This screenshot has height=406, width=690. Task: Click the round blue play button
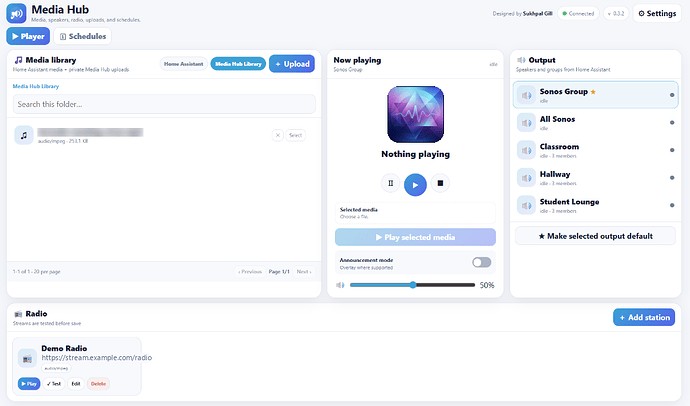[415, 185]
